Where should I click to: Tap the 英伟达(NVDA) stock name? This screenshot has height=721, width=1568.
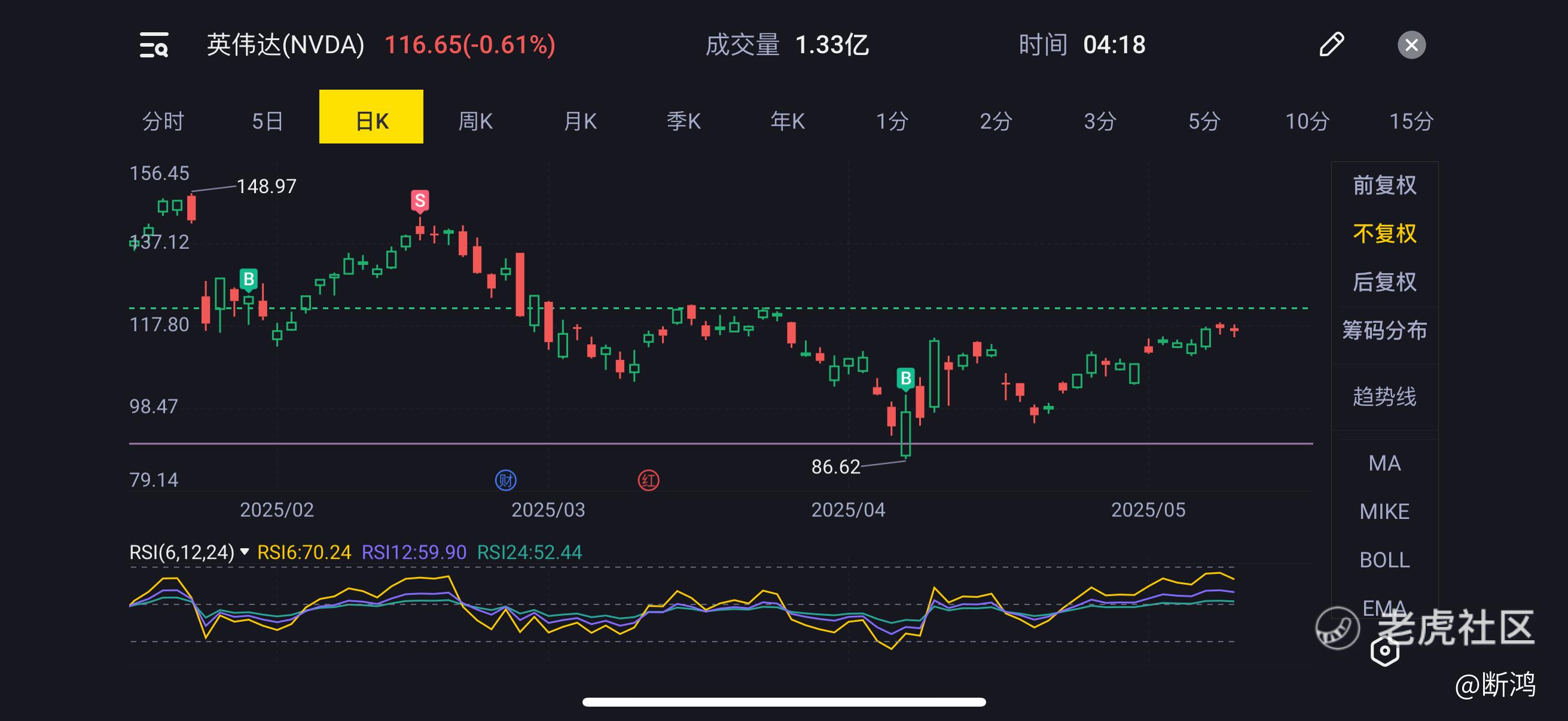(285, 45)
